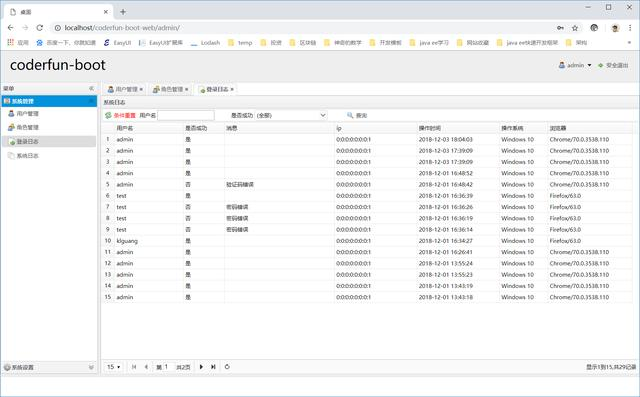The height and width of the screenshot is (397, 640).
Task: Click the operating system column header
Action: 523,128
